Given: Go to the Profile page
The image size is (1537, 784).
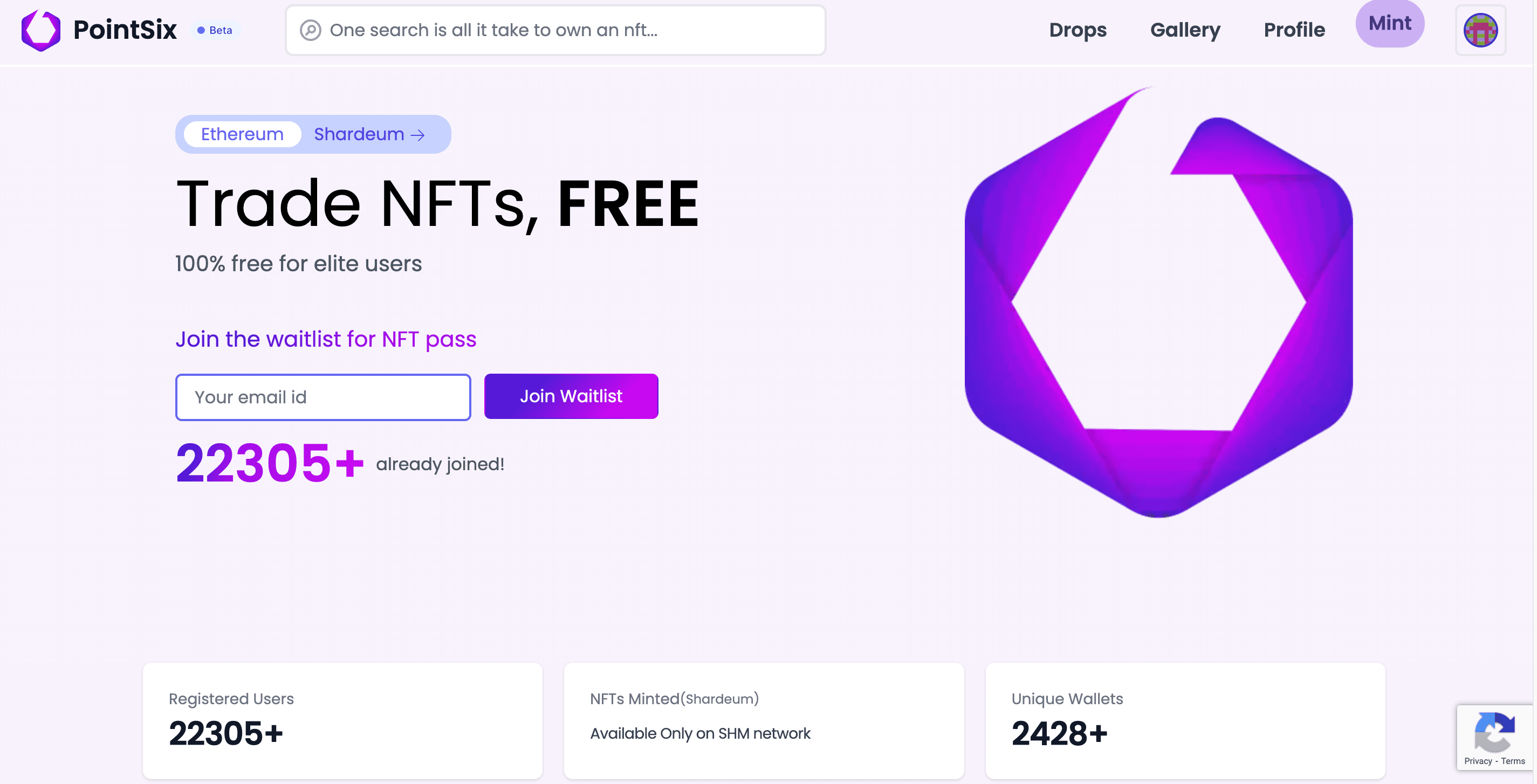Looking at the screenshot, I should click(1294, 30).
